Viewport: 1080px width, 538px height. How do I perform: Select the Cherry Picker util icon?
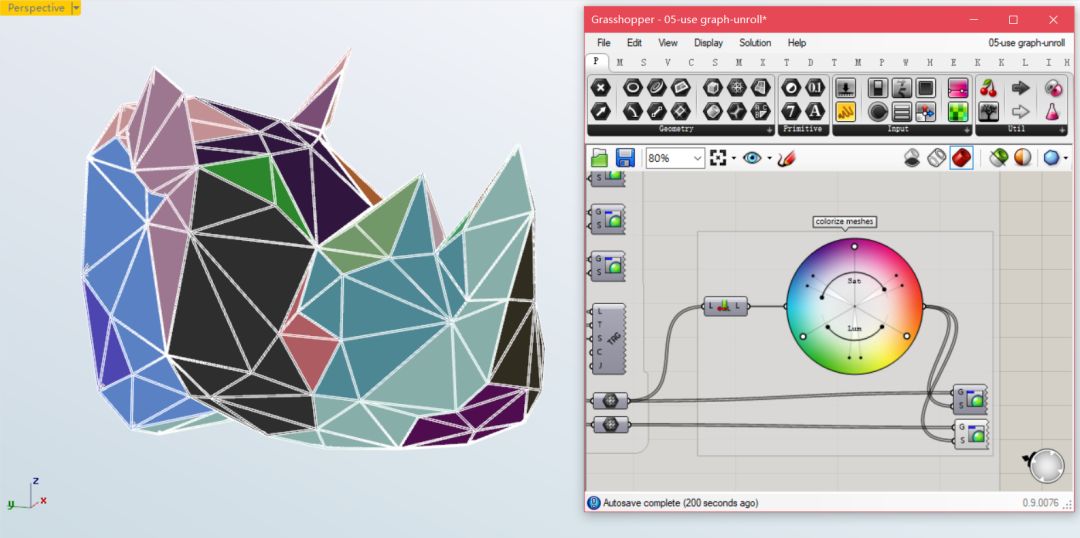coord(988,88)
